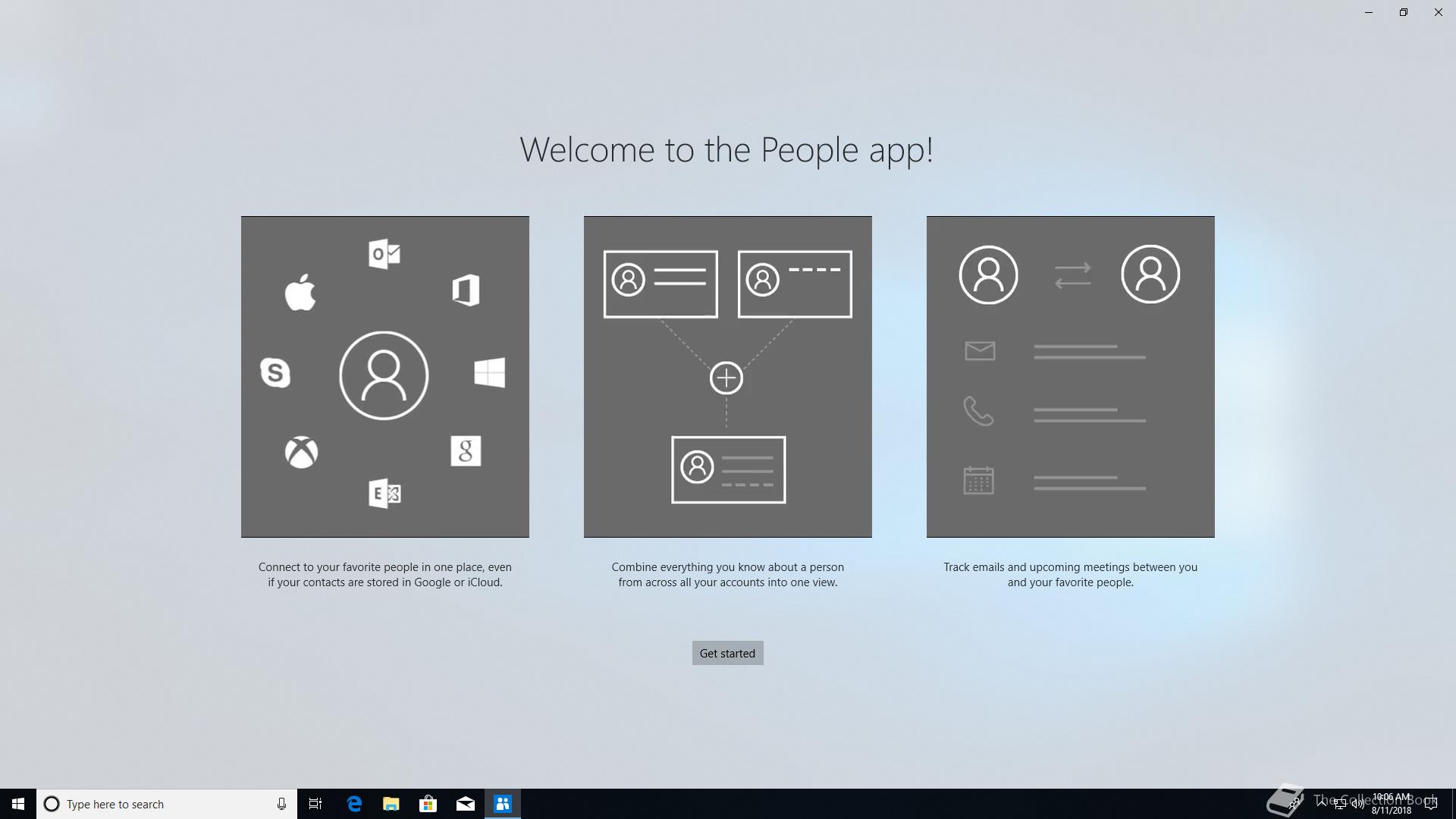Click the Exchange icon
Image resolution: width=1456 pixels, height=819 pixels.
[384, 494]
